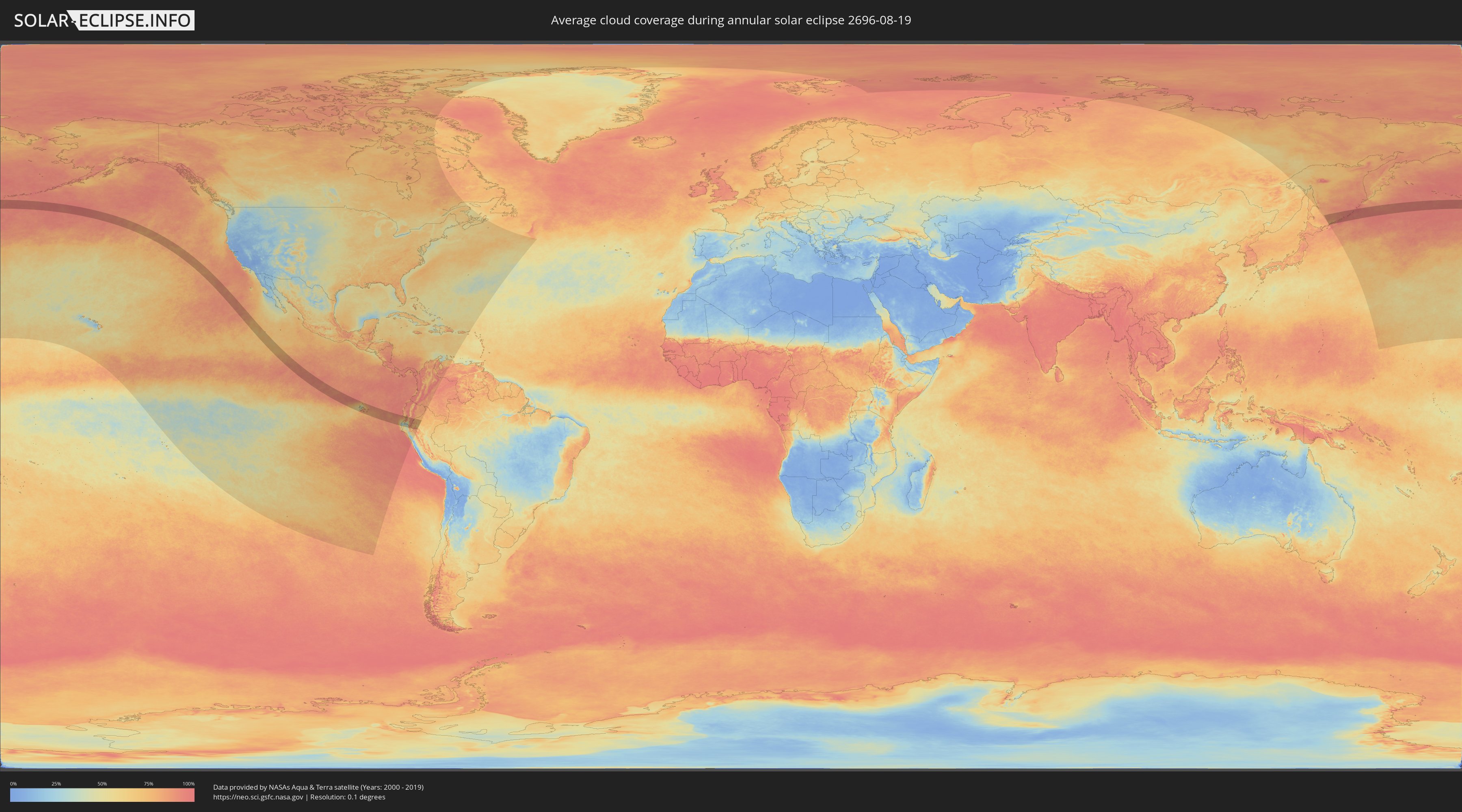The height and width of the screenshot is (812, 1462).
Task: Click the title 'Average cloud coverage during annular solar eclipse 2696-08-19'
Action: [x=731, y=20]
